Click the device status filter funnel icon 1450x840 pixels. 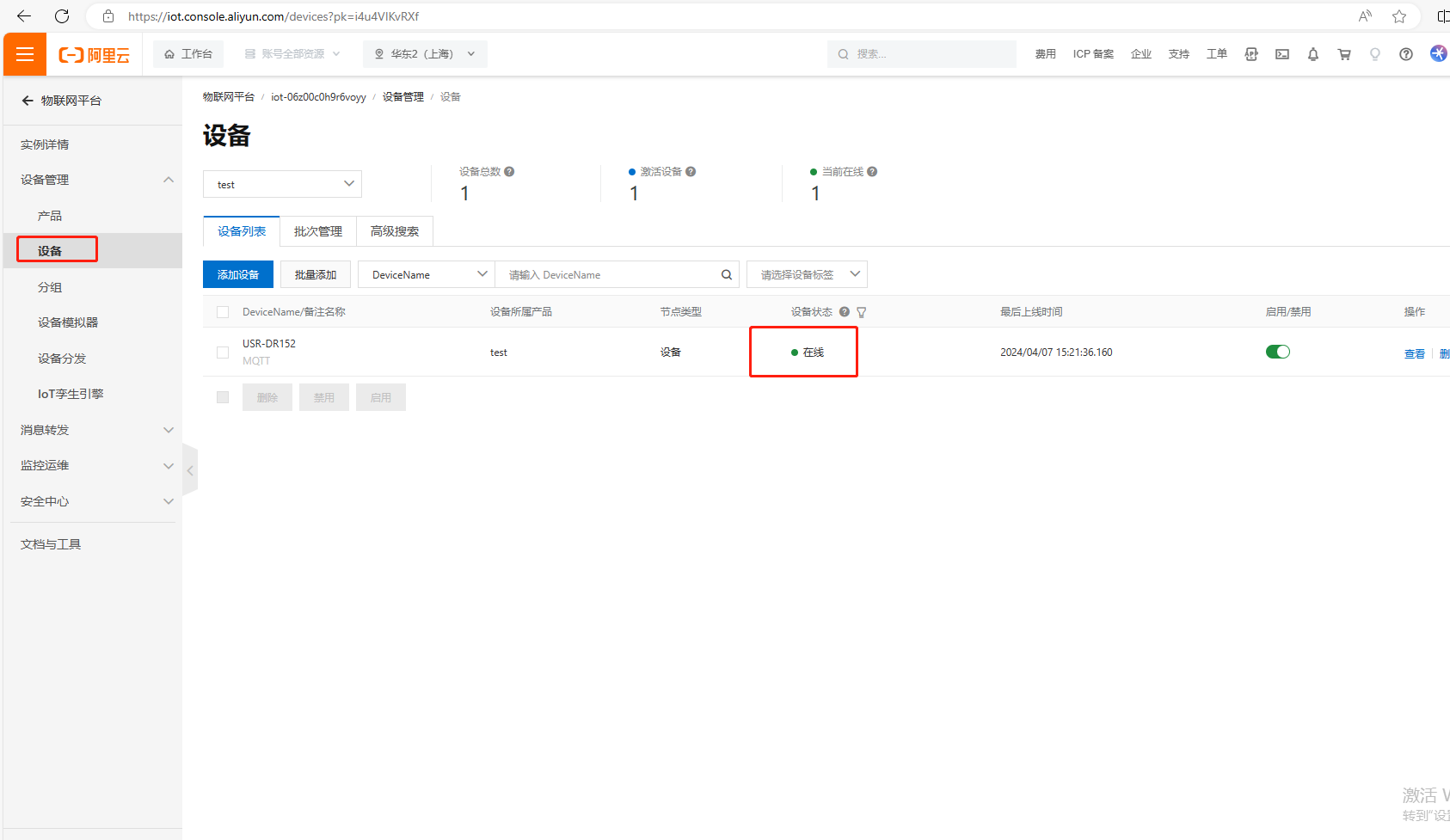pos(861,313)
